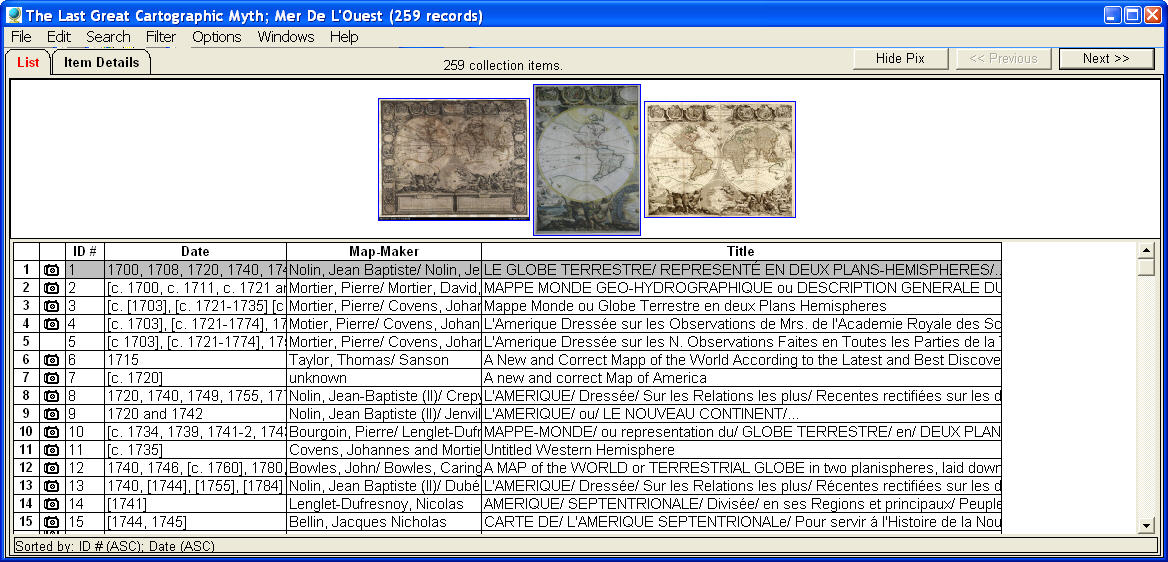
Task: Open the Filter menu
Action: pyautogui.click(x=160, y=37)
